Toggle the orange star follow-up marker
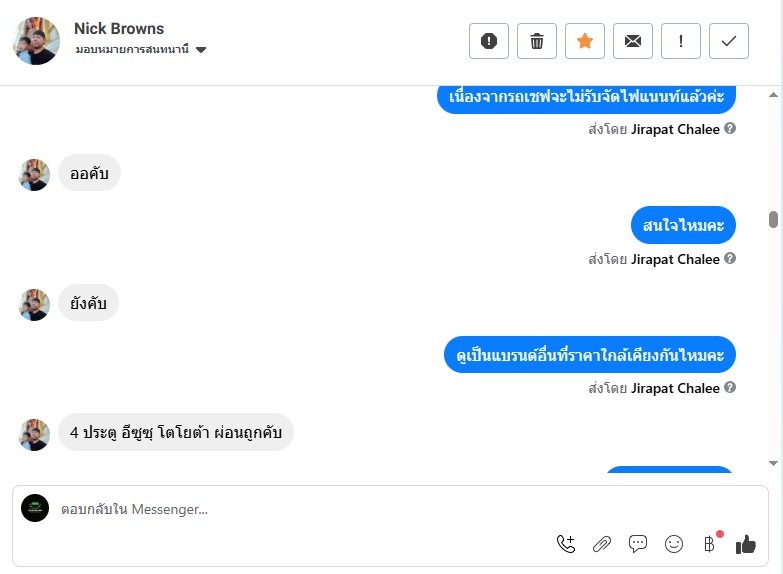Viewport: 783px width, 574px height. pos(585,41)
